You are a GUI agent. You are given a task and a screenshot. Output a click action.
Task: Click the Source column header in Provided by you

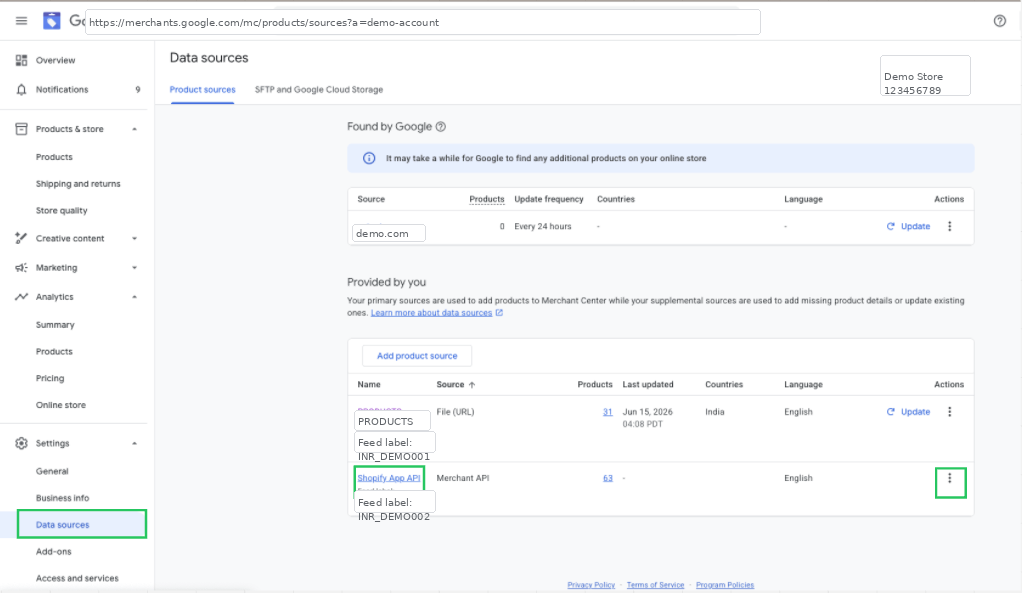(450, 384)
